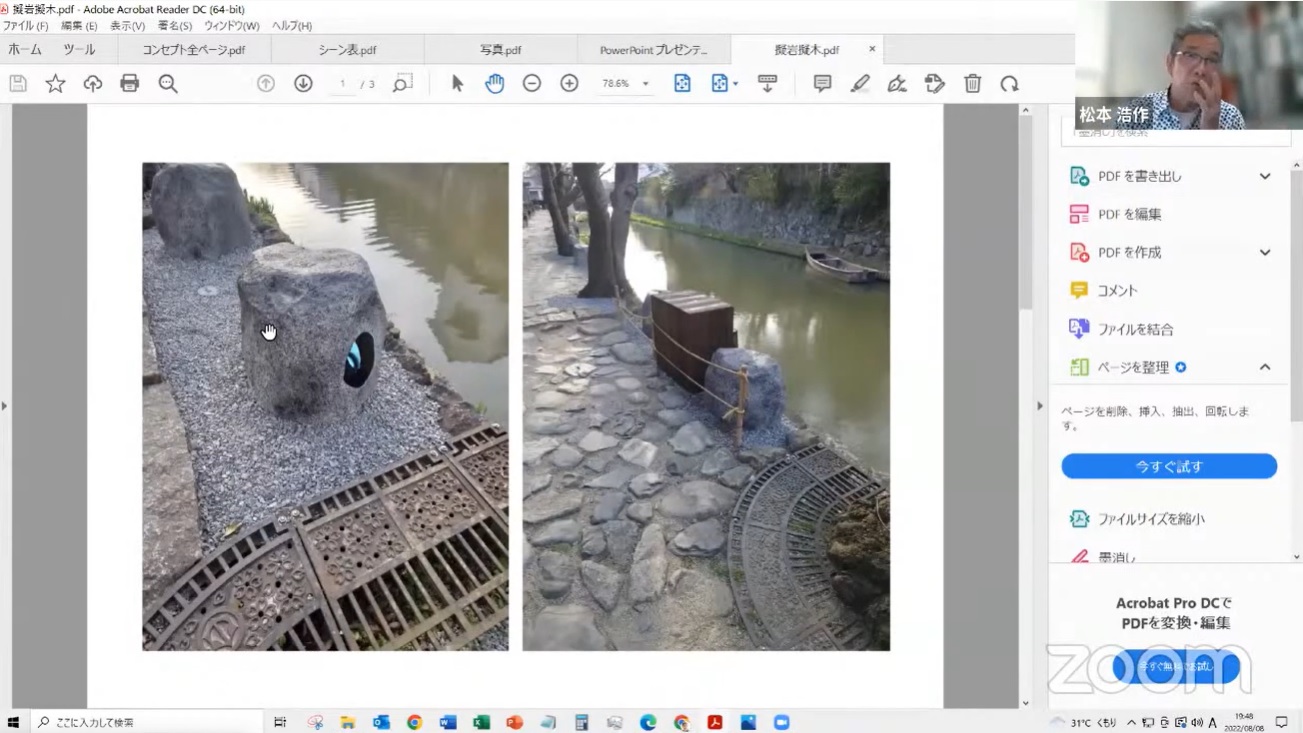The height and width of the screenshot is (733, 1303).
Task: Select the highlighter pen tool
Action: coord(860,84)
